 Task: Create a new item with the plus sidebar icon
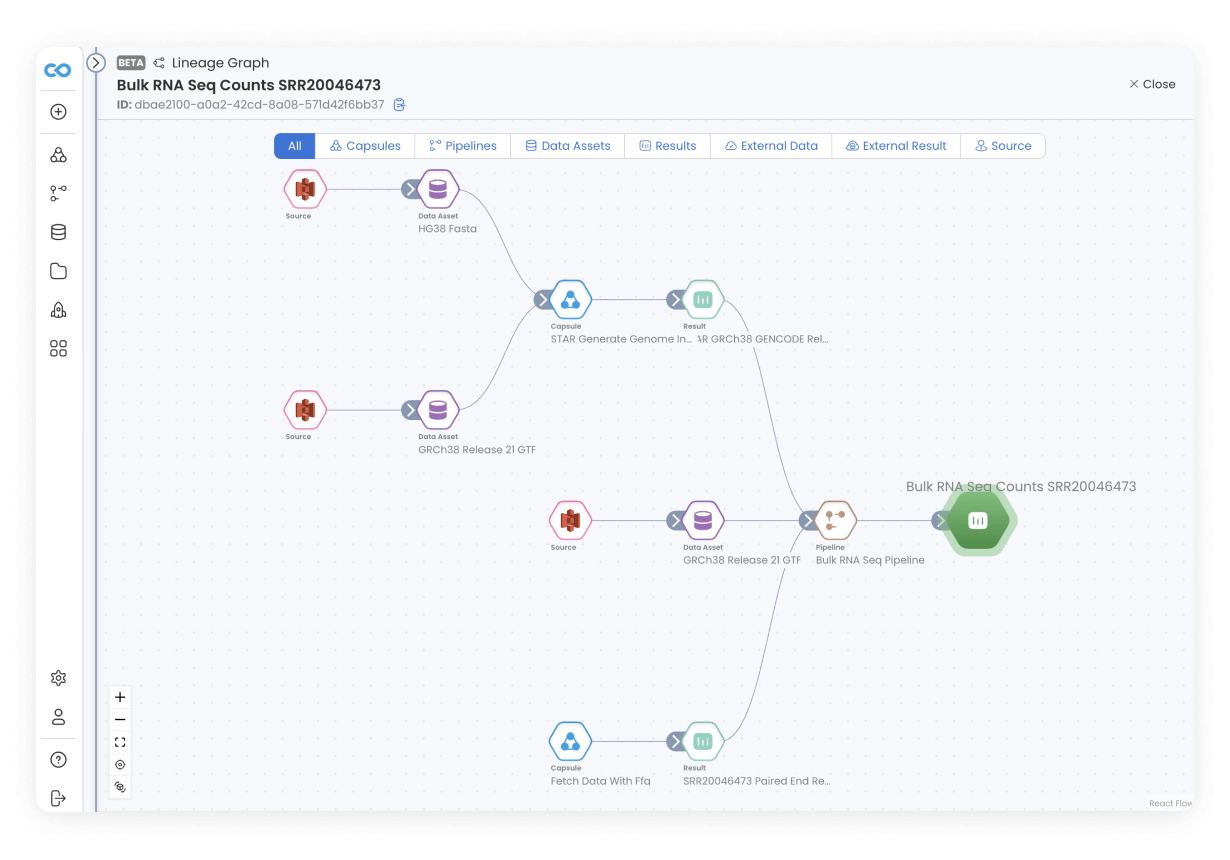58,111
